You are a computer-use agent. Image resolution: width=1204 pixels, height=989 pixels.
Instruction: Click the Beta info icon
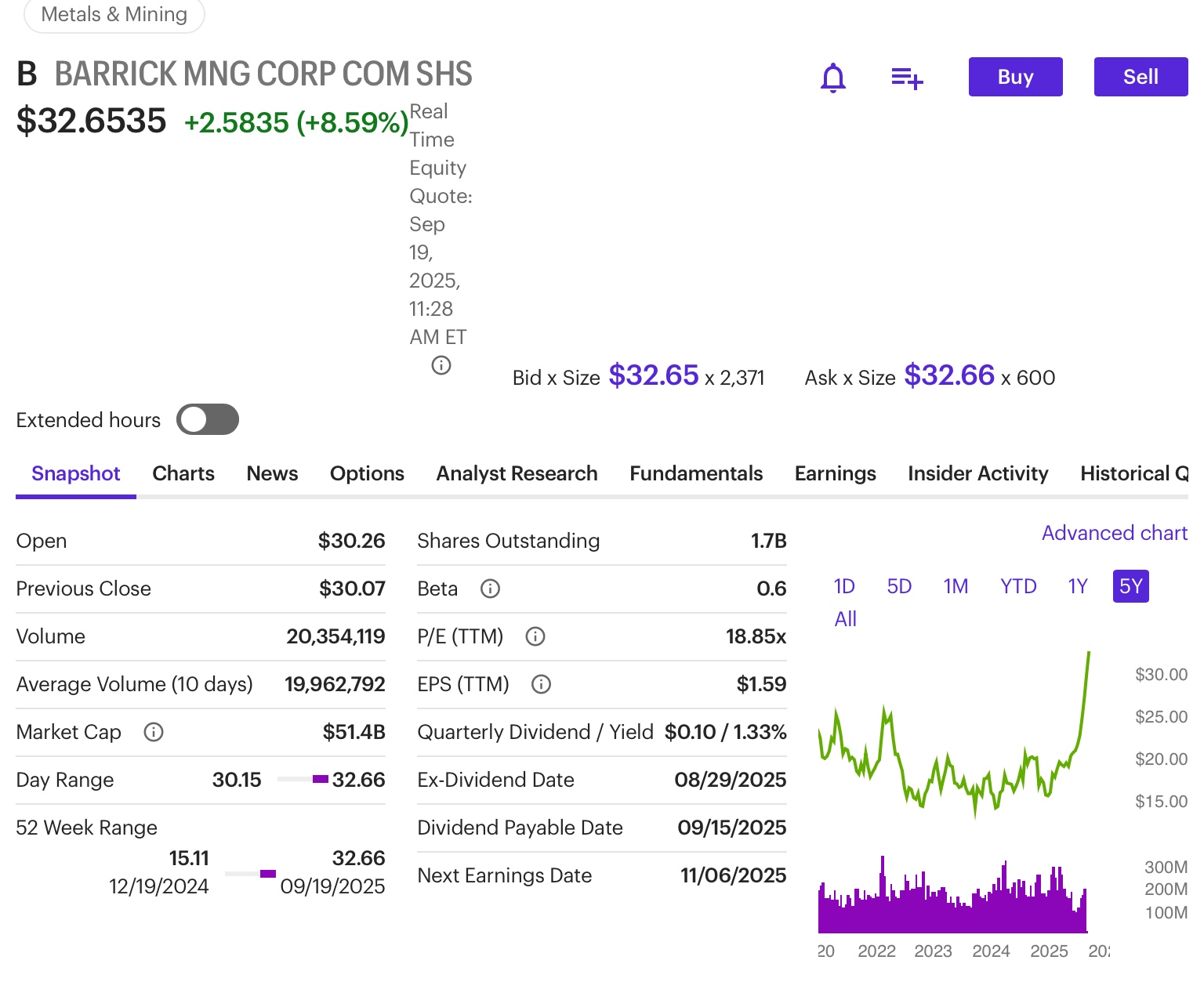pos(490,589)
